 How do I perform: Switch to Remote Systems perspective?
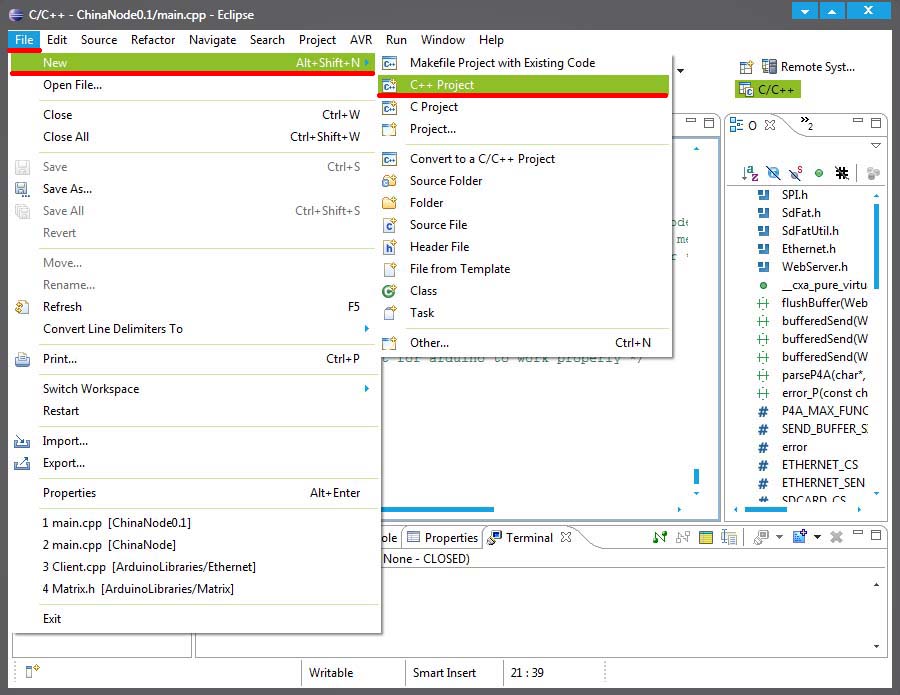click(808, 67)
